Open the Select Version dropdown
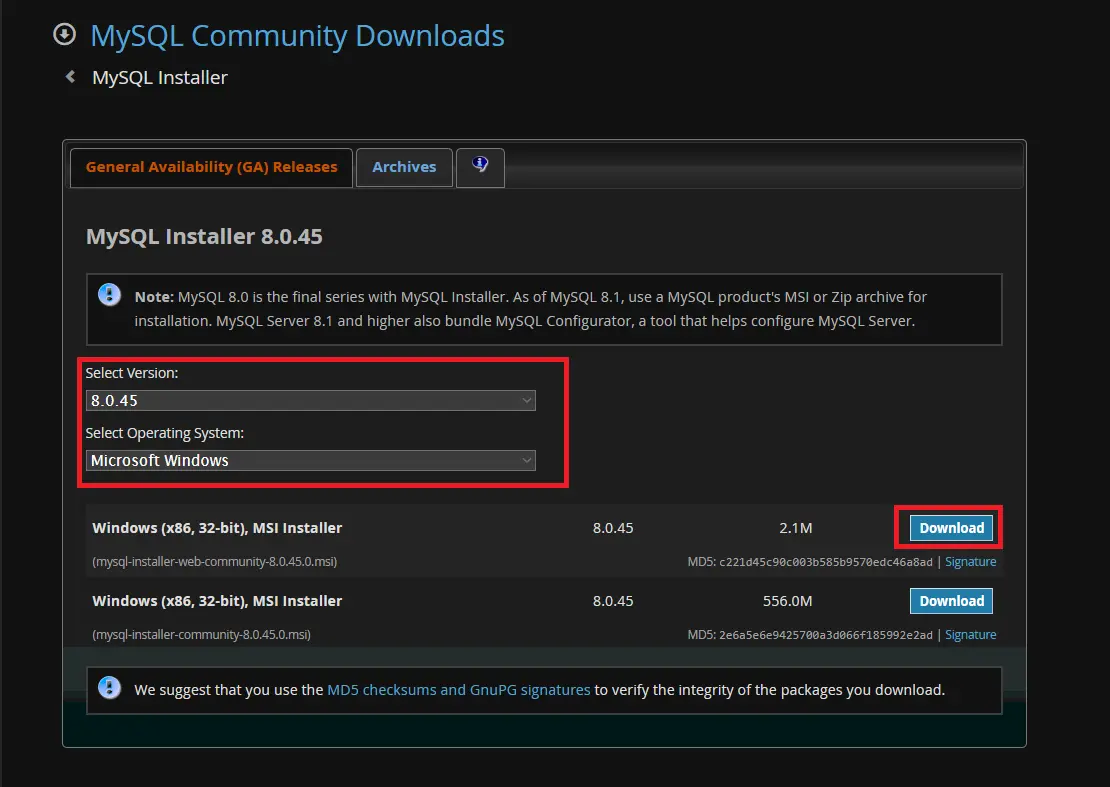This screenshot has width=1110, height=787. click(x=310, y=400)
